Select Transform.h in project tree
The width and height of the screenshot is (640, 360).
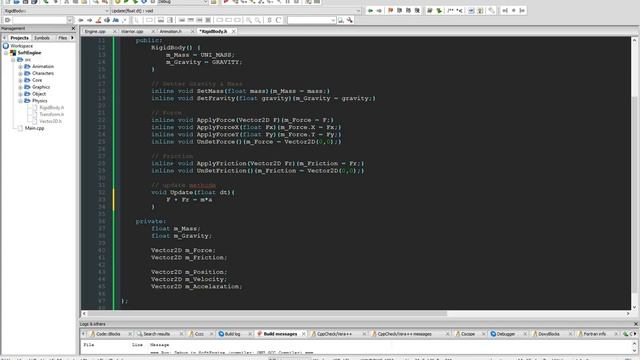[x=51, y=115]
